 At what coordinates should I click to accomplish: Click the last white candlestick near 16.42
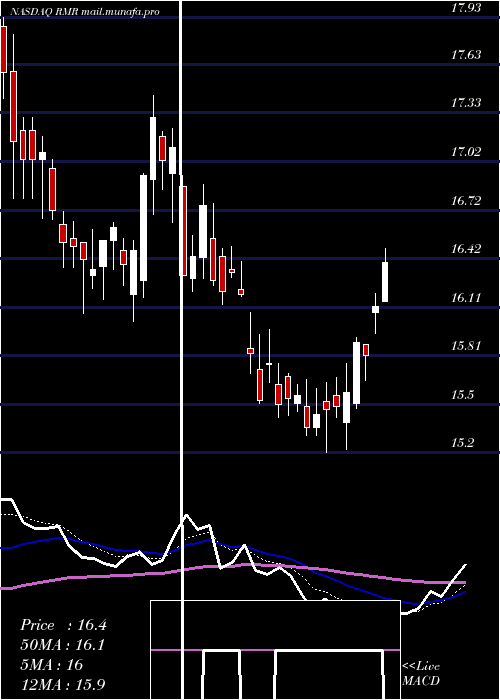tap(385, 282)
